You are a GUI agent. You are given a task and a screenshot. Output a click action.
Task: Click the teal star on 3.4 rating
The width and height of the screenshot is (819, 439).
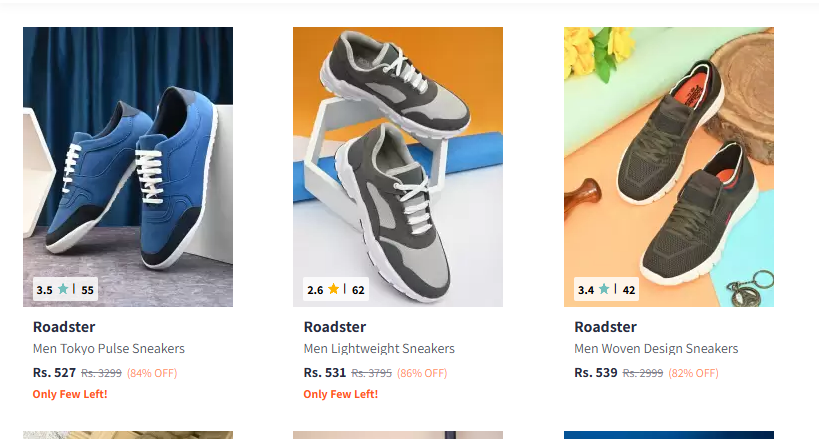pyautogui.click(x=604, y=289)
